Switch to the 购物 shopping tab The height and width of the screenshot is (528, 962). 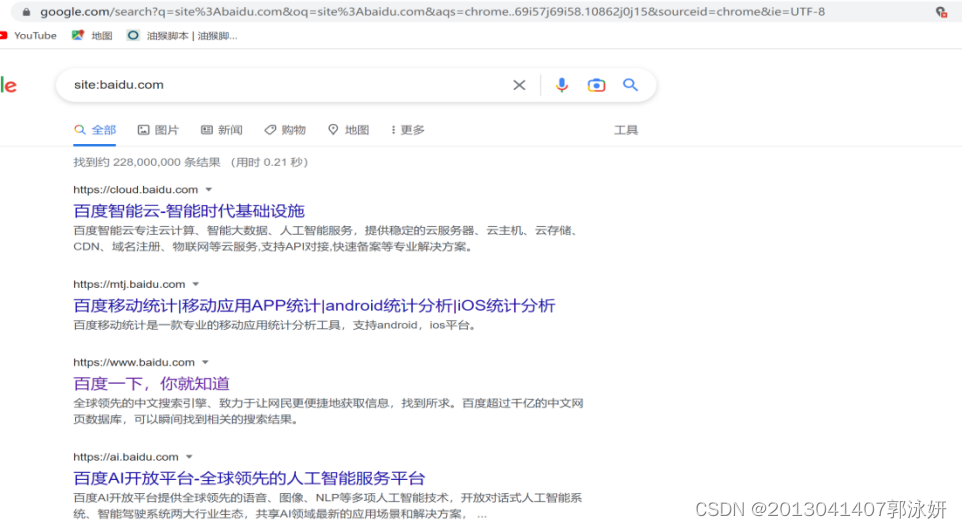click(285, 130)
